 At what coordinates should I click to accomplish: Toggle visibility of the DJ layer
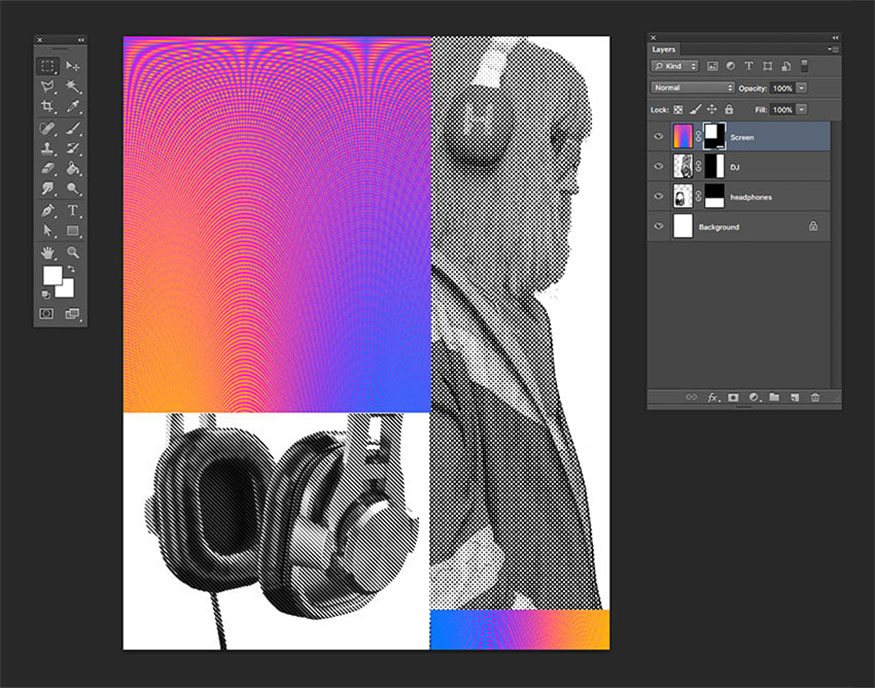point(658,166)
